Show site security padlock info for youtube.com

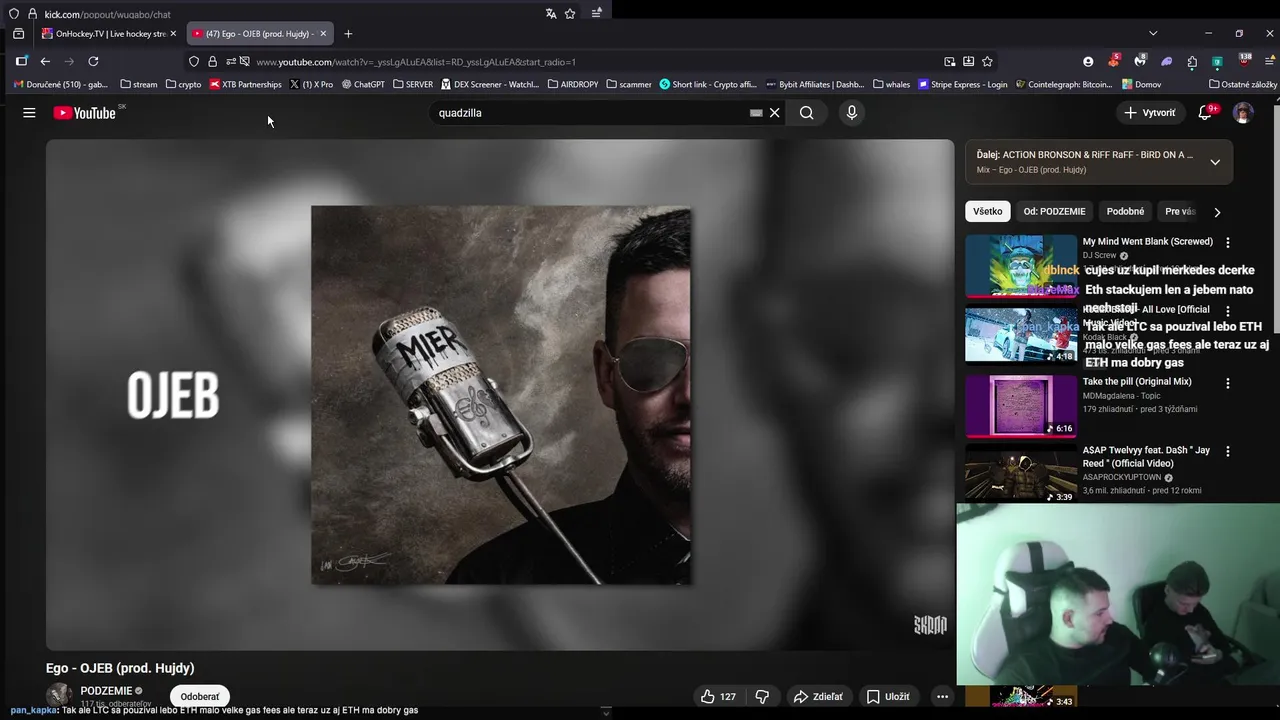click(212, 62)
